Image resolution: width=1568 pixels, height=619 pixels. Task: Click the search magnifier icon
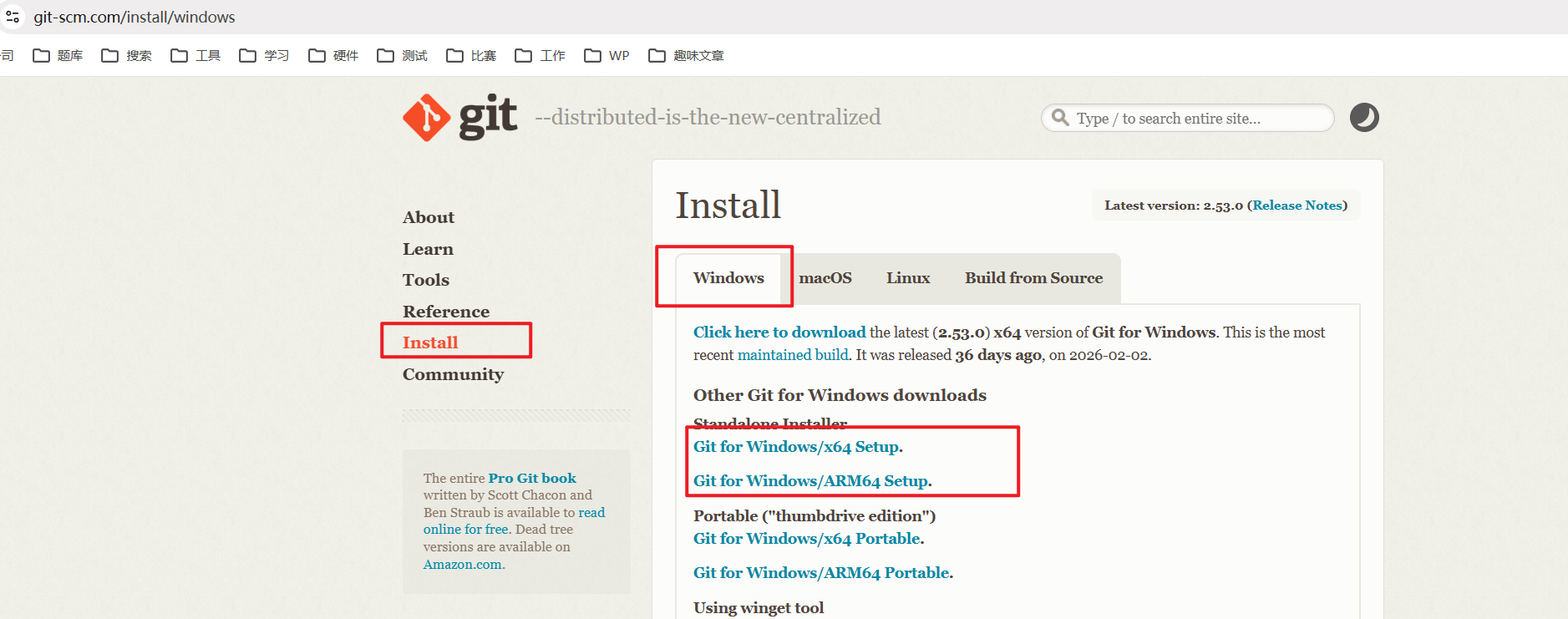click(1060, 118)
